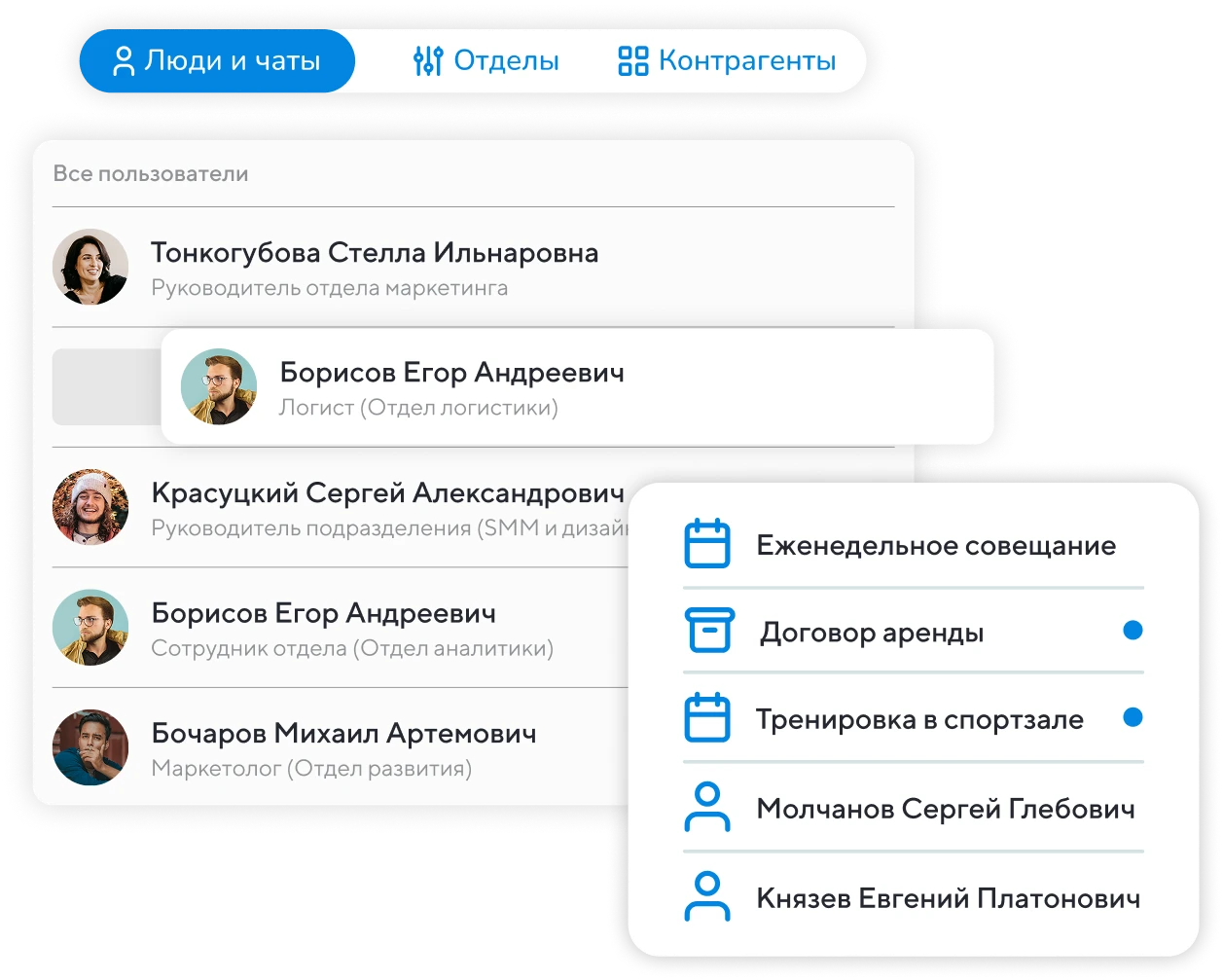The height and width of the screenshot is (980, 1223).
Task: Click calendar icon beside Еженедельное совещание
Action: point(706,545)
